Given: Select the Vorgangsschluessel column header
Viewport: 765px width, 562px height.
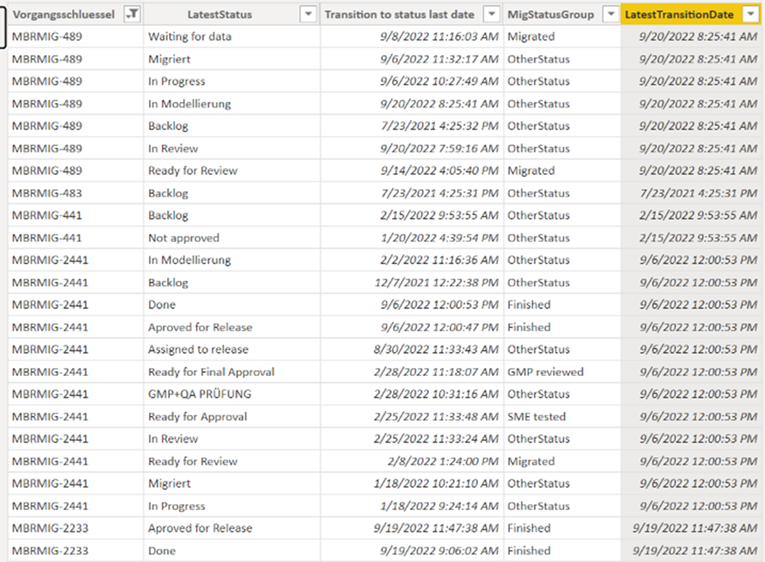Looking at the screenshot, I should click(63, 15).
